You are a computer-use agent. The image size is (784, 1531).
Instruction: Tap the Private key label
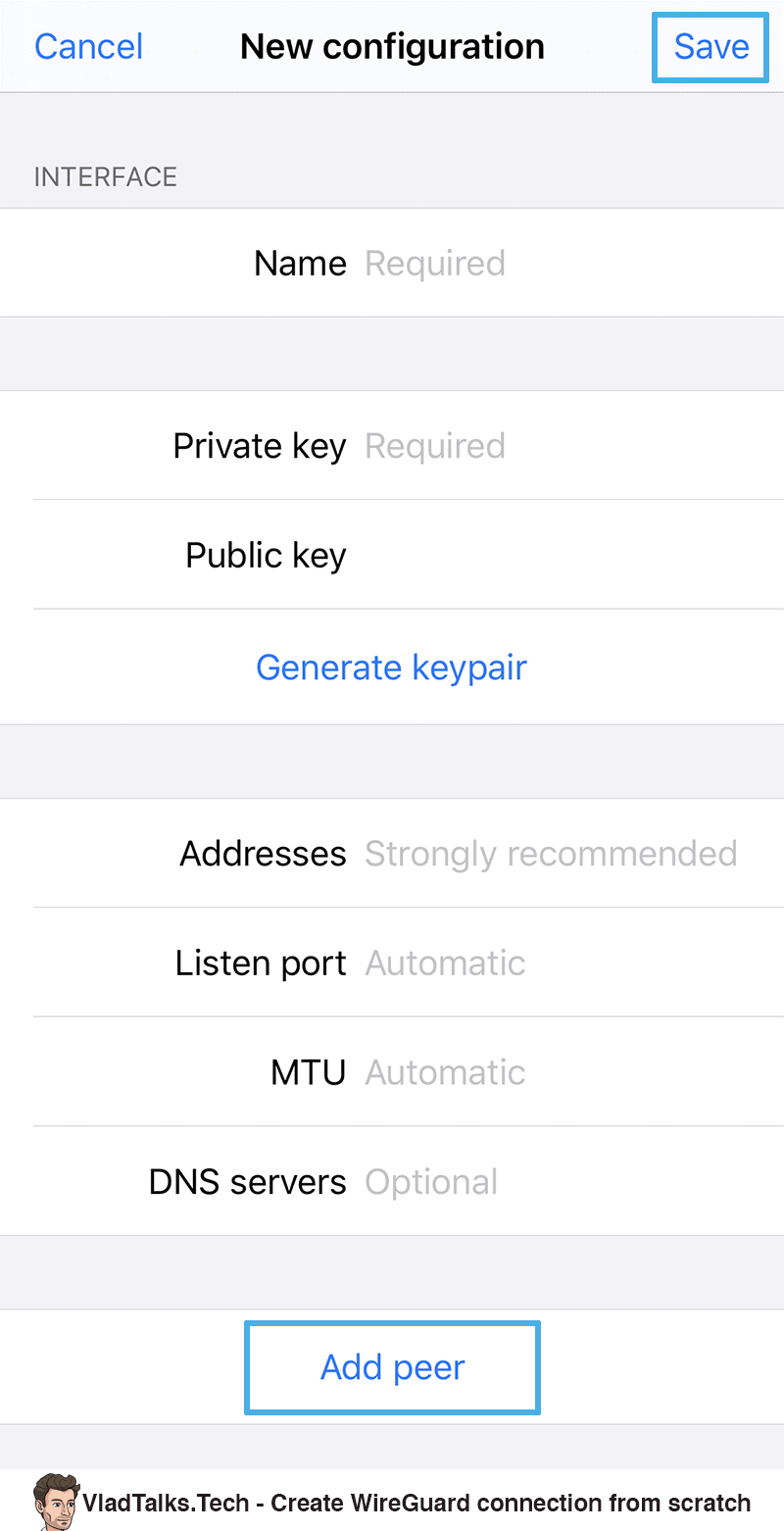[x=259, y=445]
